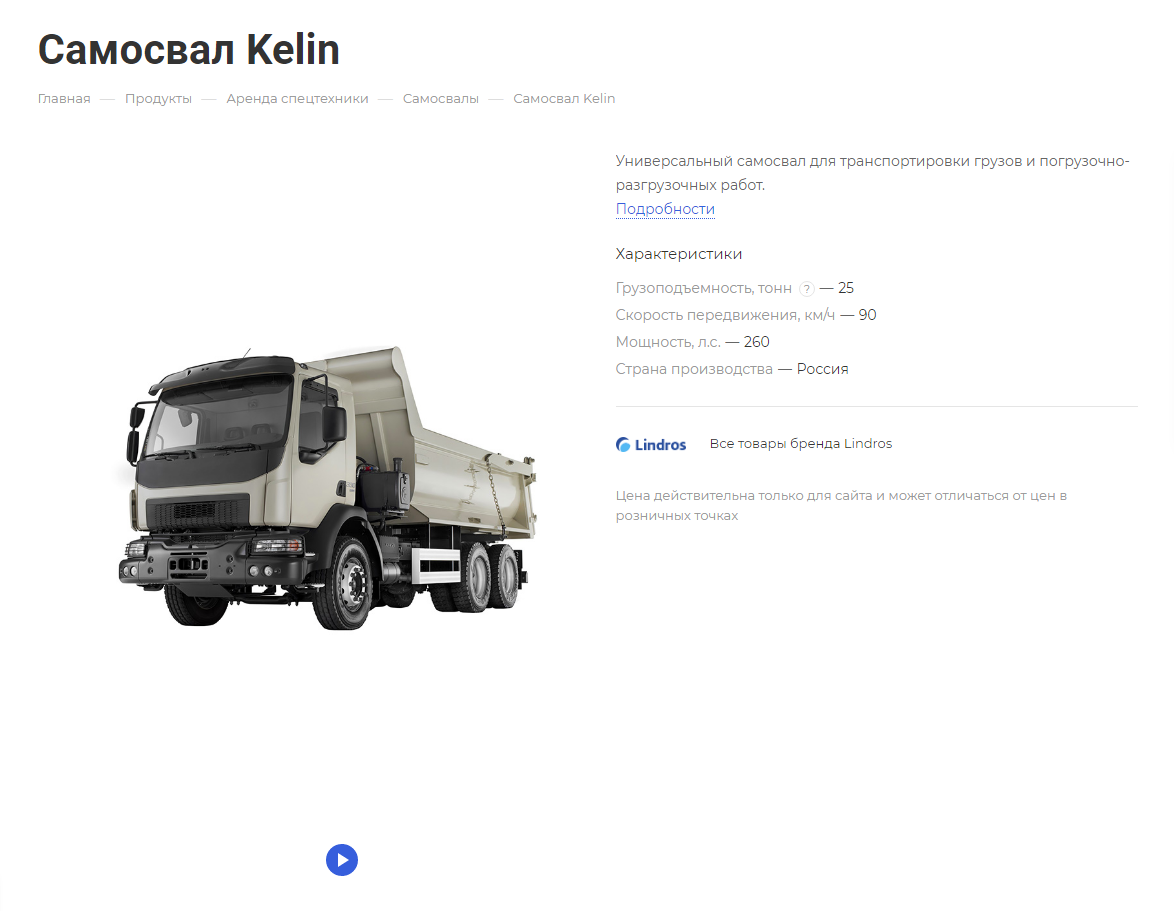Go to Главная breadcrumb
Screen dimensions: 1174x911
coord(64,99)
